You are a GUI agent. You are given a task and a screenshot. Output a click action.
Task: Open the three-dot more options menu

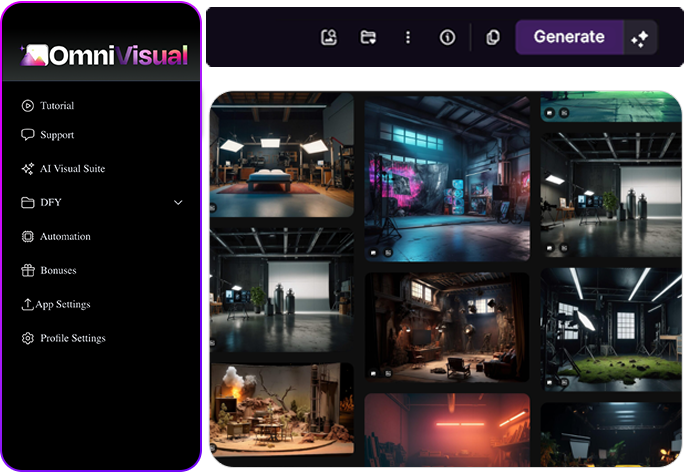(x=408, y=37)
